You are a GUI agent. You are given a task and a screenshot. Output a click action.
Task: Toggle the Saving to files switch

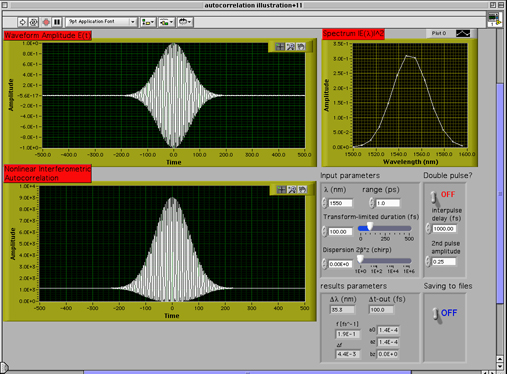436,314
